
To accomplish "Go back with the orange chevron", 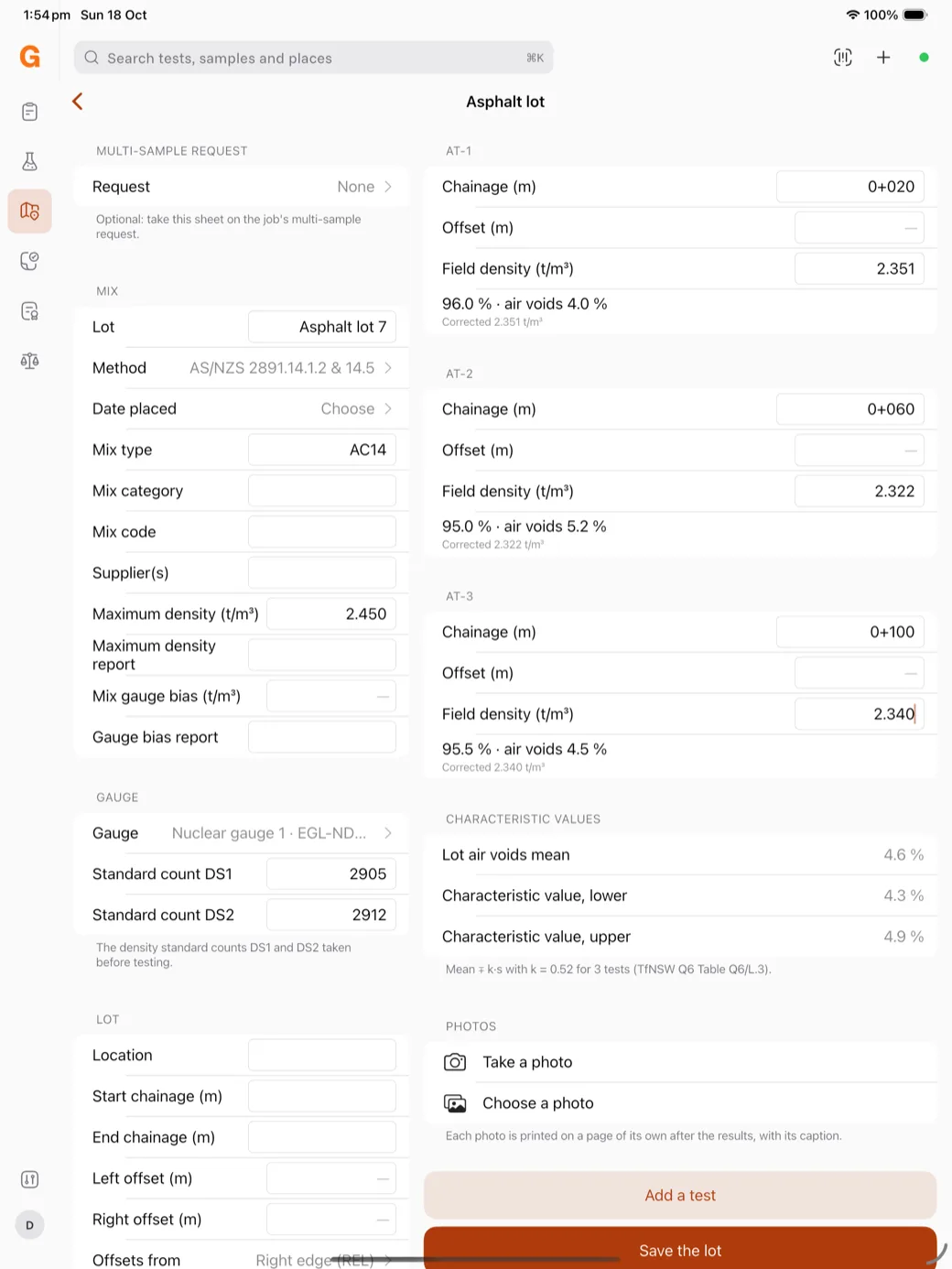I will [x=78, y=102].
